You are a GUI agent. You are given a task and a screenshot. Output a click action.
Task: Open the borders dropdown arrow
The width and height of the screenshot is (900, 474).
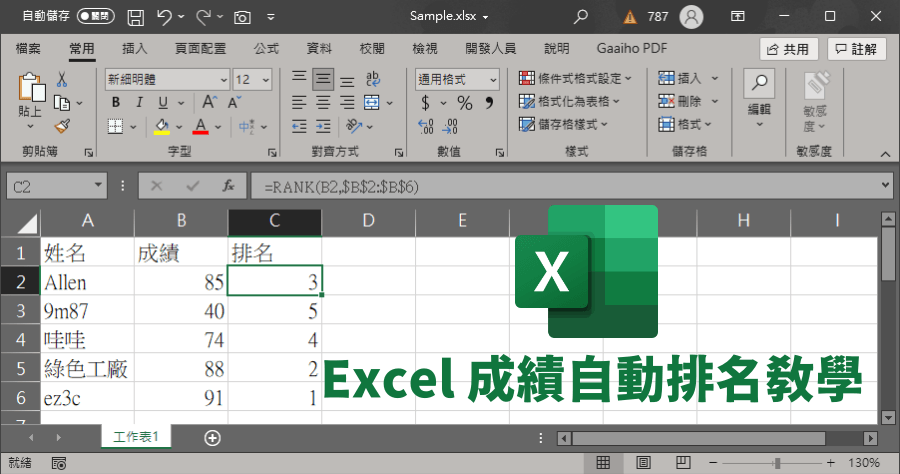[x=133, y=126]
